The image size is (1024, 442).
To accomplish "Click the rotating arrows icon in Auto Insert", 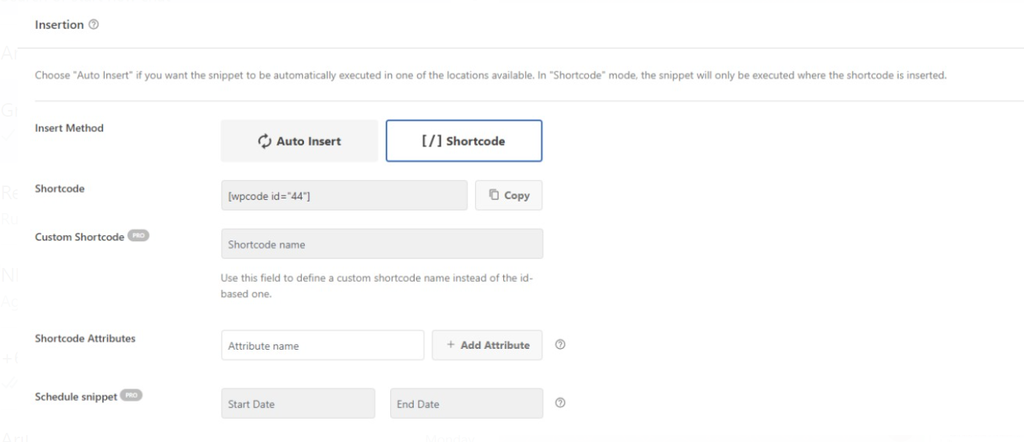I will (x=265, y=141).
